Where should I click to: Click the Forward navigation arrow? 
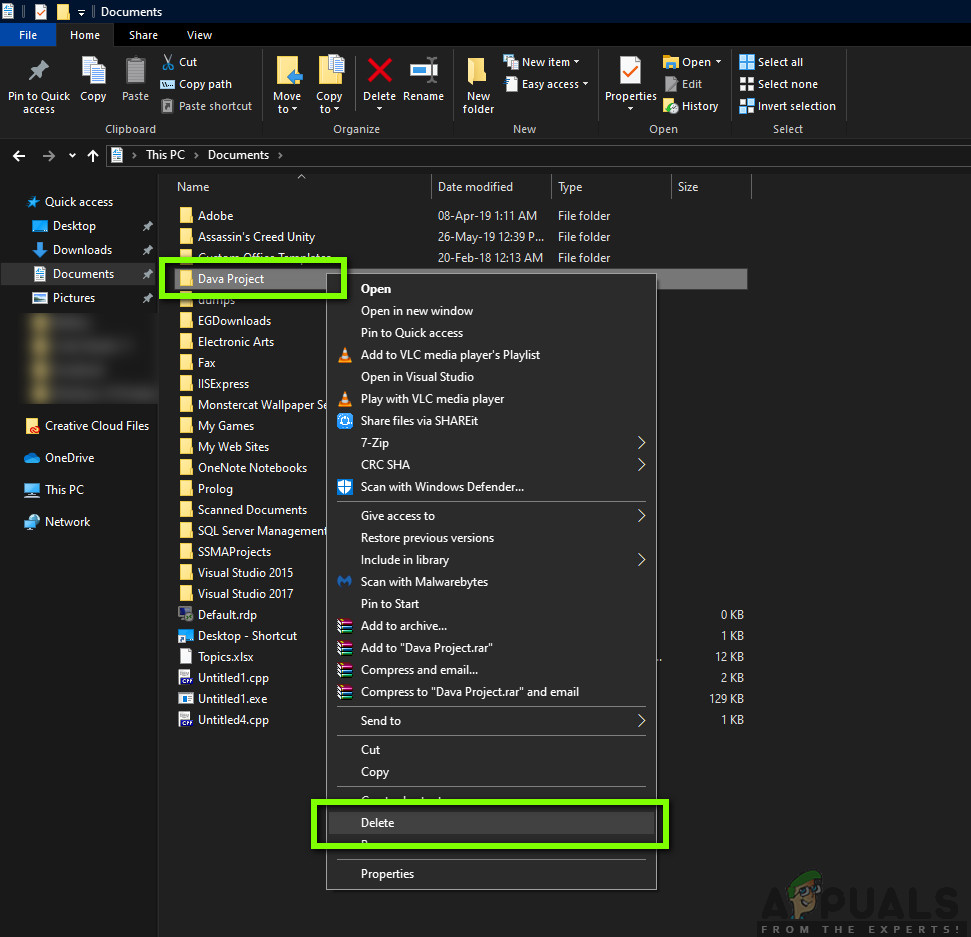click(x=48, y=155)
